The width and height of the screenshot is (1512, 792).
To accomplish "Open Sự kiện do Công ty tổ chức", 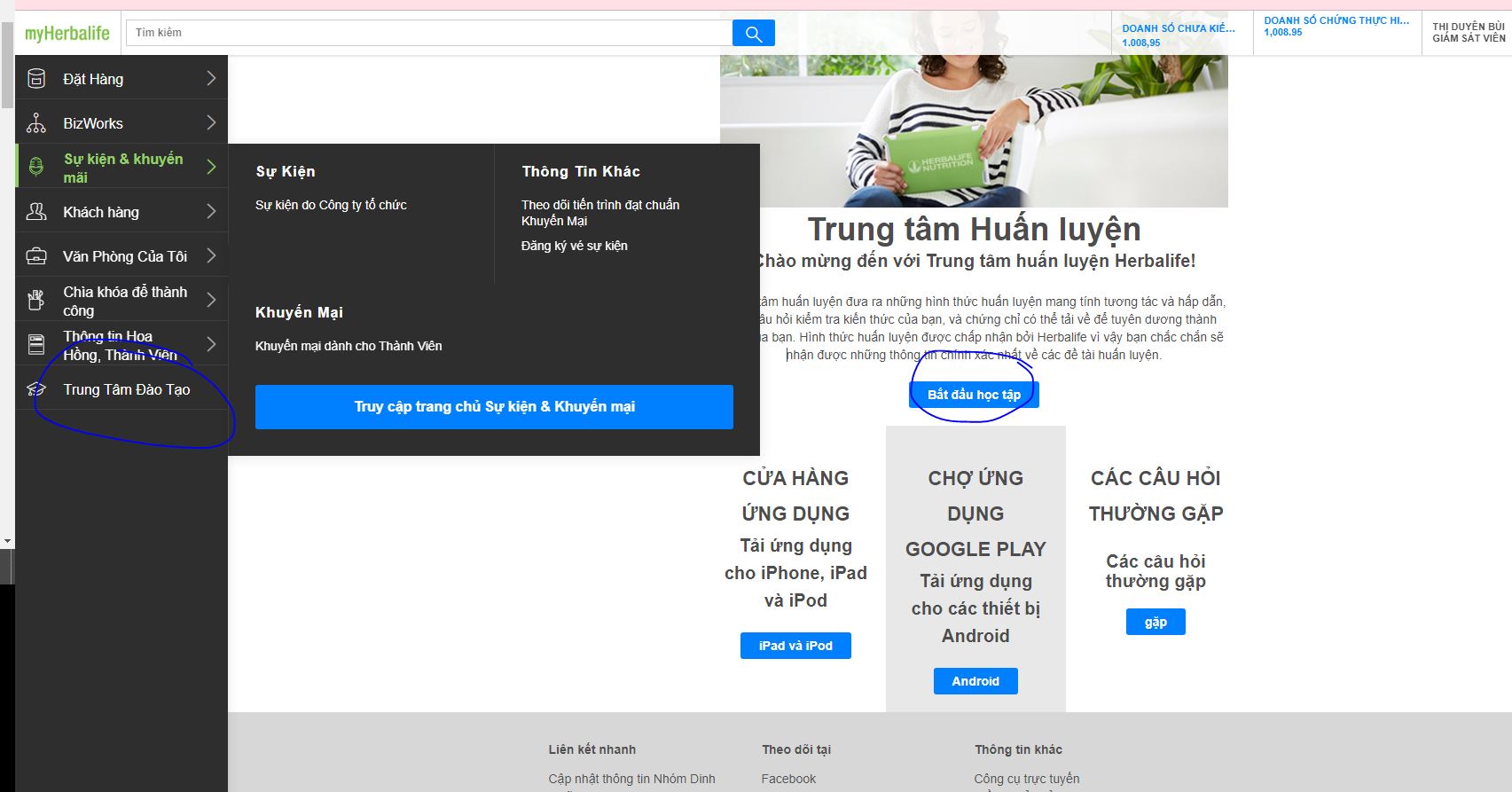I will pos(331,205).
